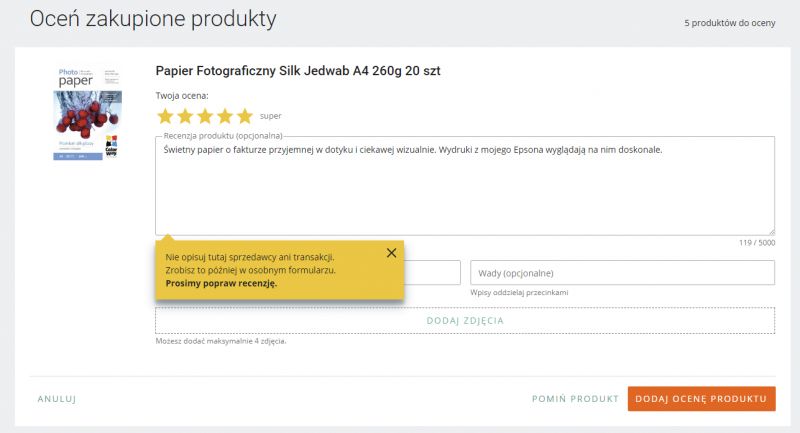
Task: Click the 'super' rating label
Action: [x=270, y=116]
